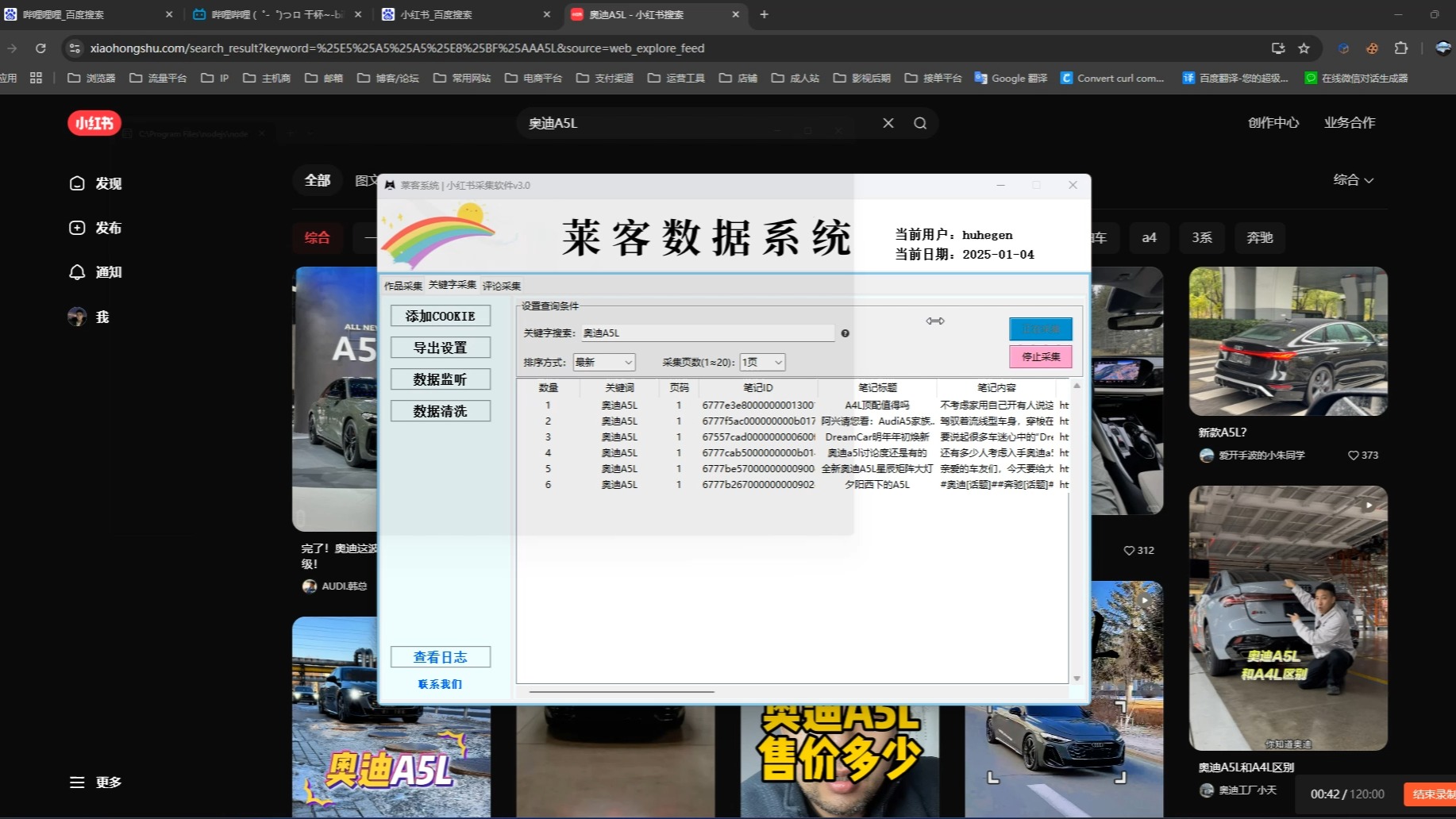The image size is (1456, 819).
Task: Select the red 综合 filter chip
Action: [x=318, y=237]
